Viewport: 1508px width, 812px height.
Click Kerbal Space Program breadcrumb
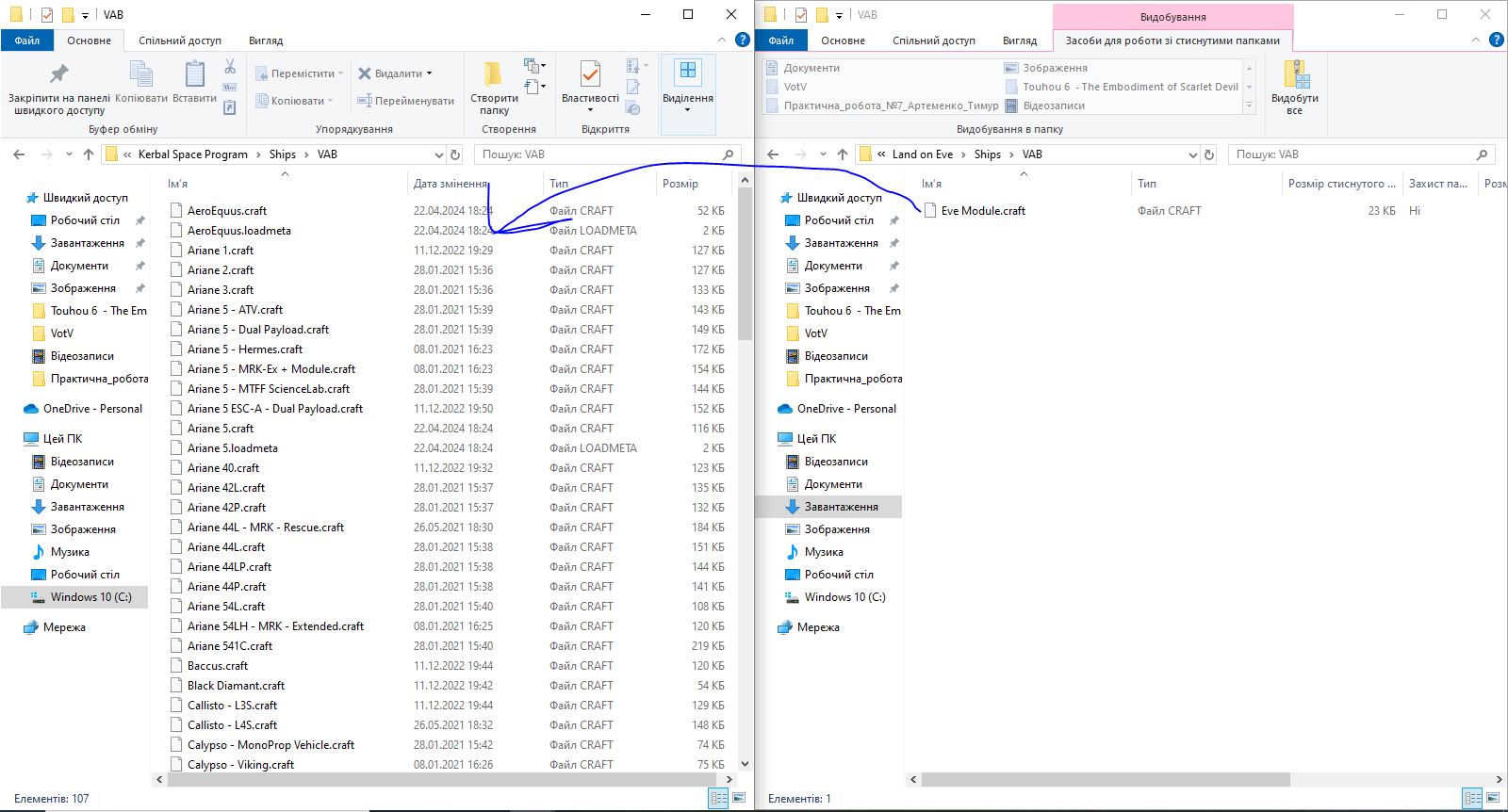(193, 154)
